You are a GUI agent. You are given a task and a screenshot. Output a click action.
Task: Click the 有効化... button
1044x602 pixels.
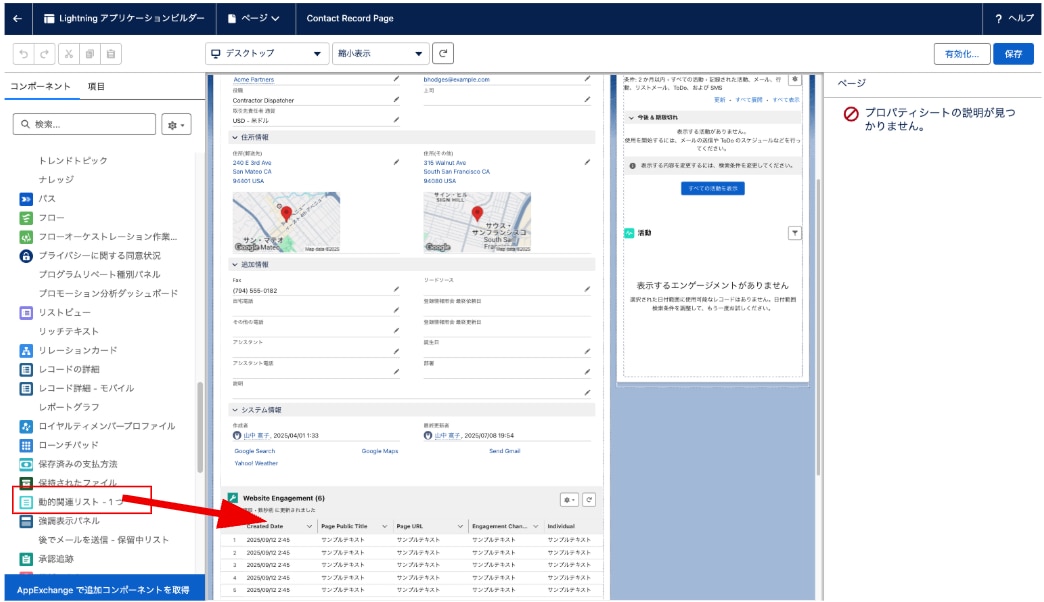click(961, 54)
